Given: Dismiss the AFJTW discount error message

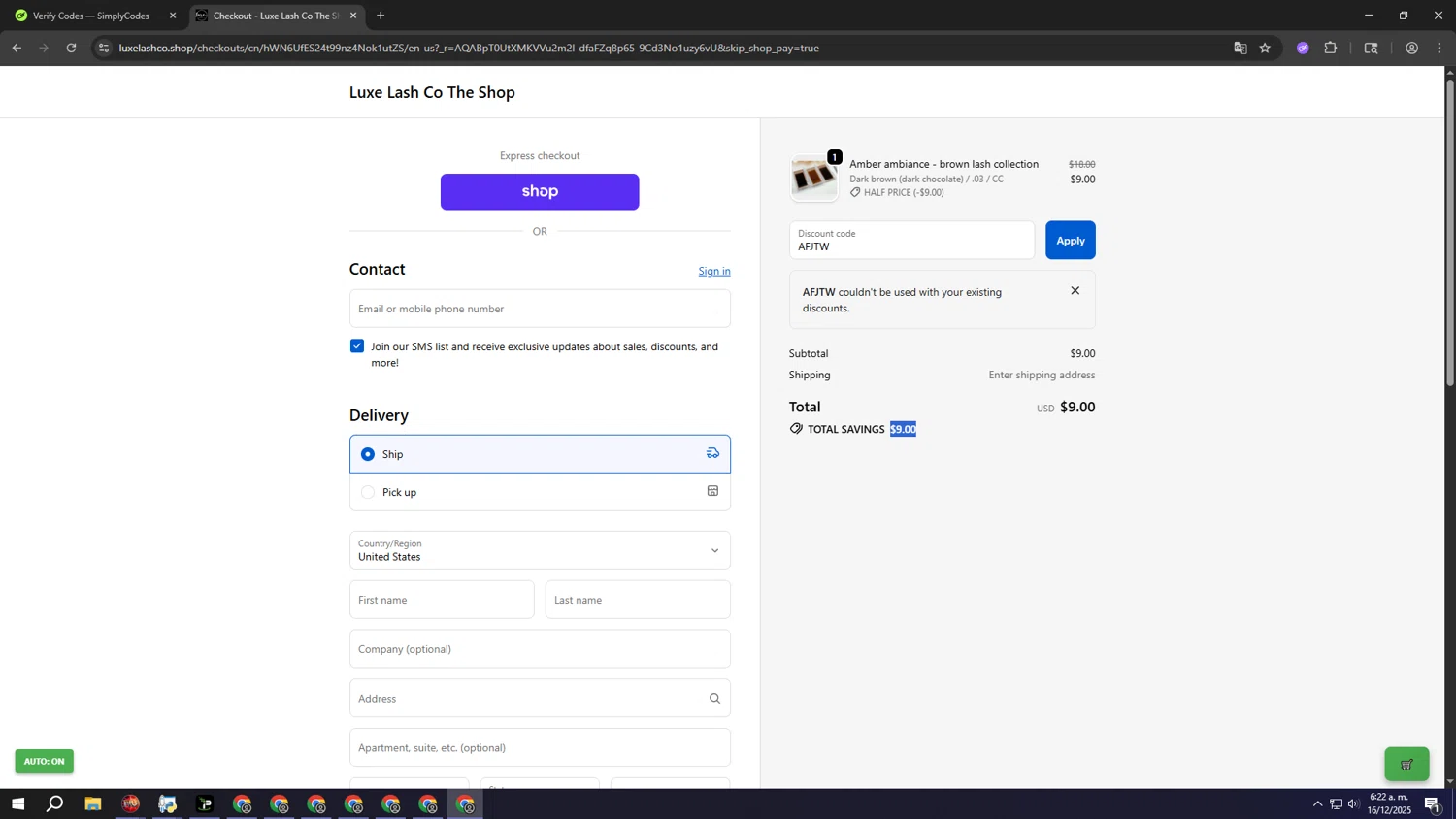Looking at the screenshot, I should [1075, 291].
